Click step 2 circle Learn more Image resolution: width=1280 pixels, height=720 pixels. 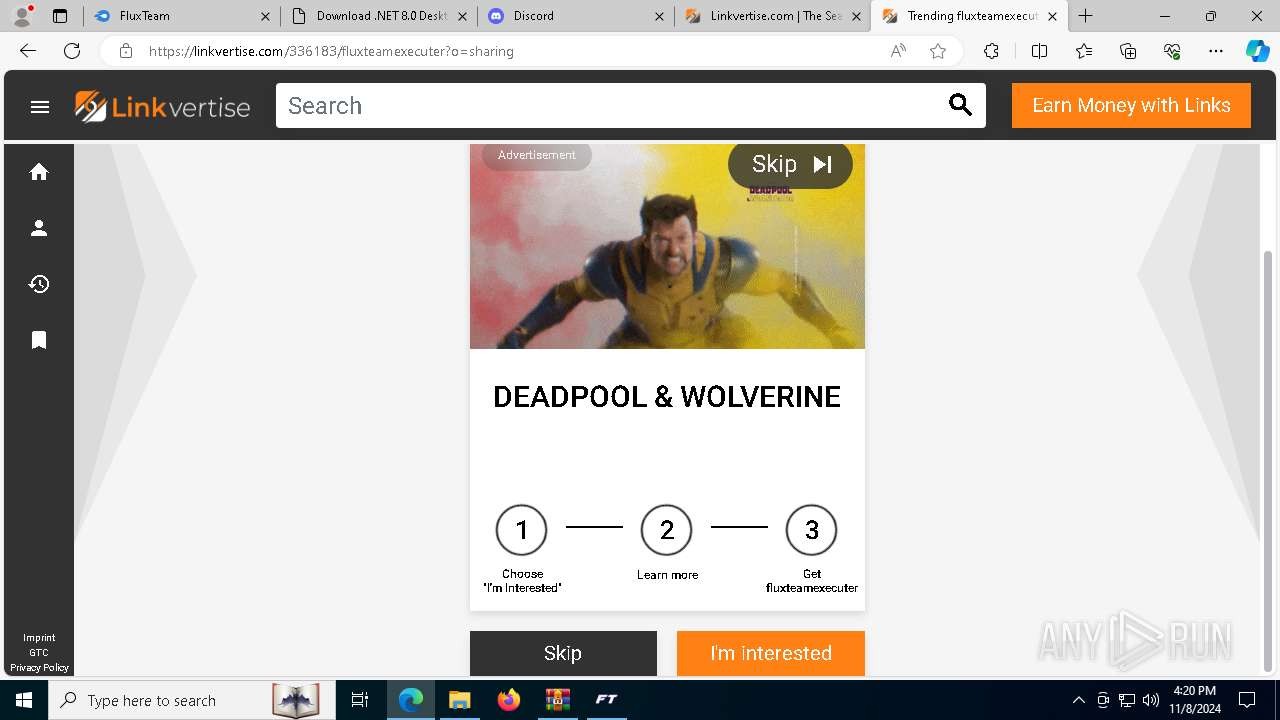[x=667, y=530]
